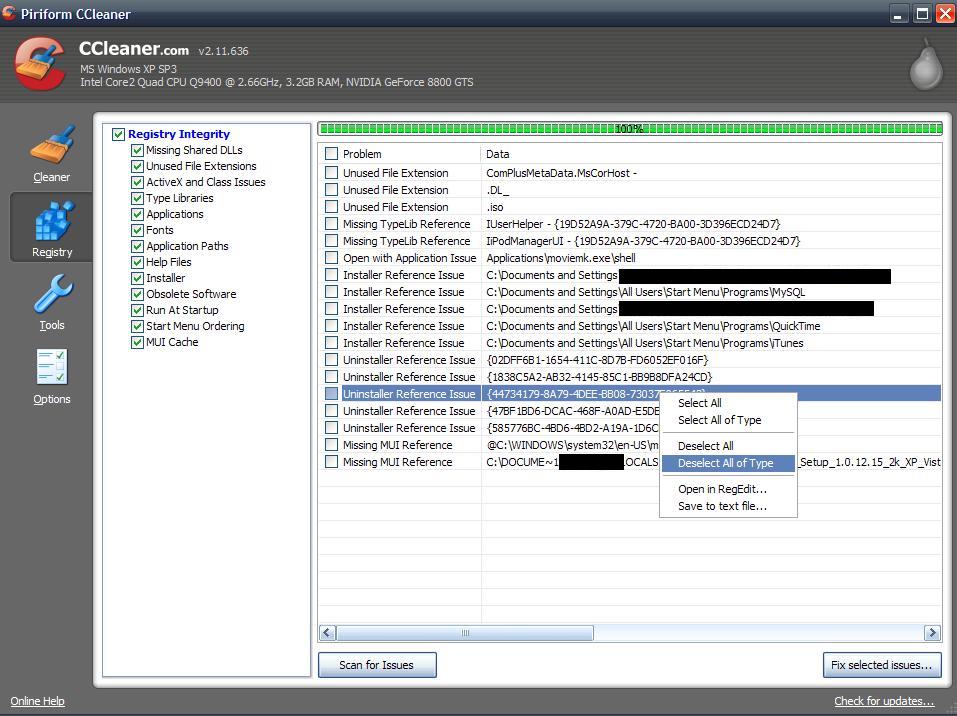
Task: Click the CCleaner title bar icon
Action: pos(9,13)
